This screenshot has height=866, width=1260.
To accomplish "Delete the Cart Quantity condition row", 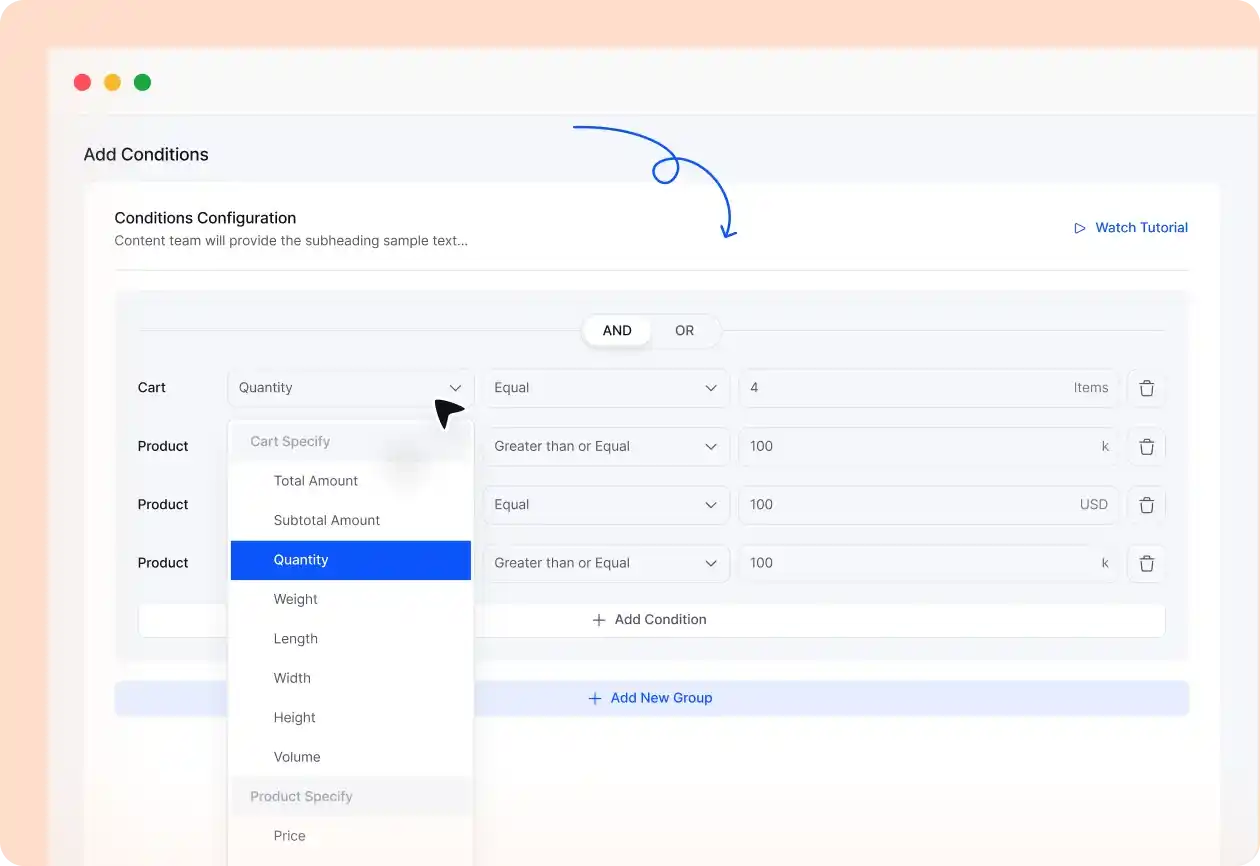I will click(1146, 388).
